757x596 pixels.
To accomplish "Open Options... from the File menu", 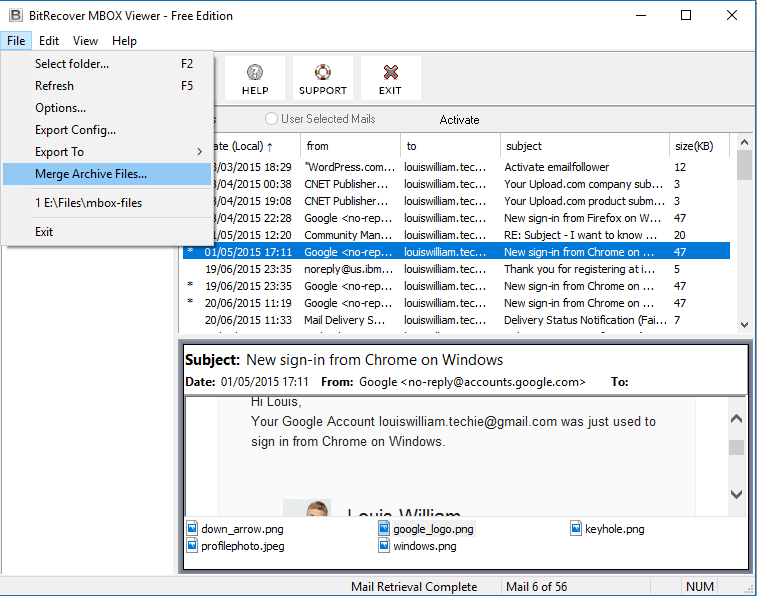I will tap(107, 108).
